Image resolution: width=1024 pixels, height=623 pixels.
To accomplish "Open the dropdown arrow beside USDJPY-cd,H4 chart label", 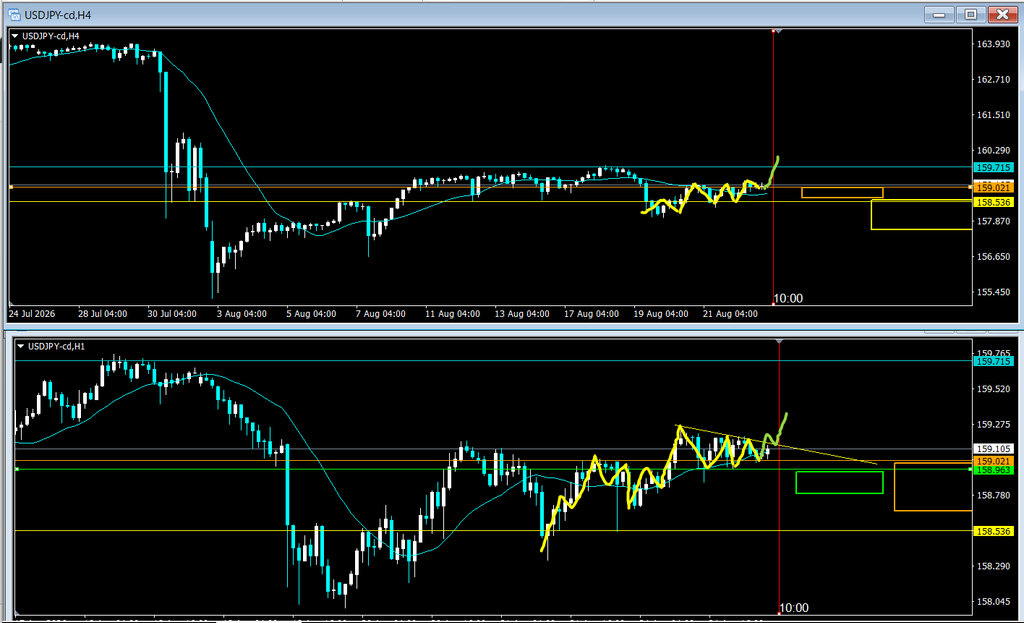I will [x=15, y=36].
